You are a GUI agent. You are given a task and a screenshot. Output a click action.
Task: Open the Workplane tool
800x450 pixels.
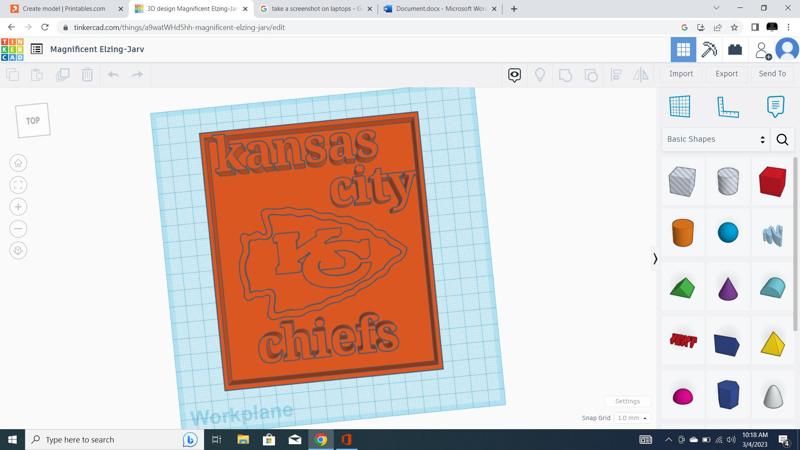(680, 106)
